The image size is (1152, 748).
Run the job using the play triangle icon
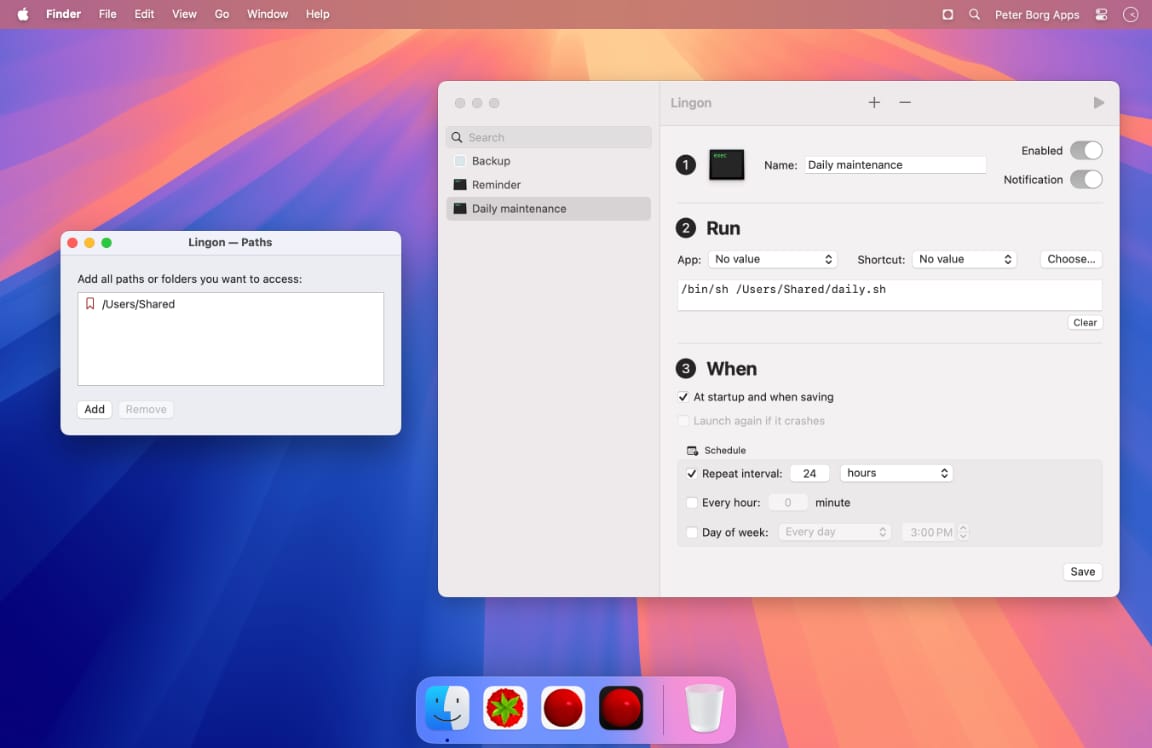click(1098, 102)
